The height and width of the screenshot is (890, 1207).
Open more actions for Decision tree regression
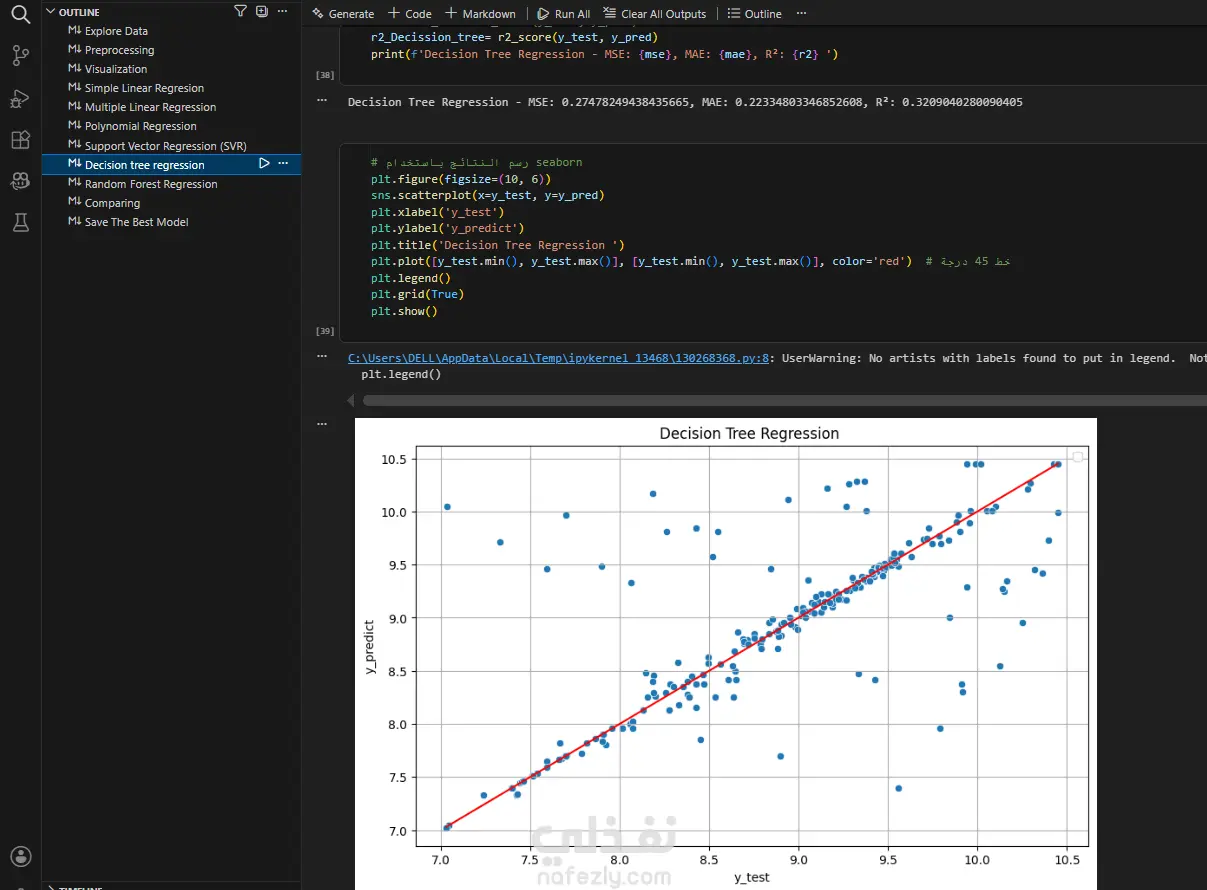(283, 164)
